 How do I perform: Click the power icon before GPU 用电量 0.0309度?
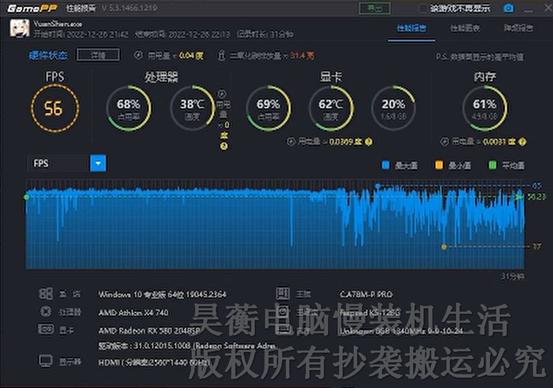tap(291, 142)
